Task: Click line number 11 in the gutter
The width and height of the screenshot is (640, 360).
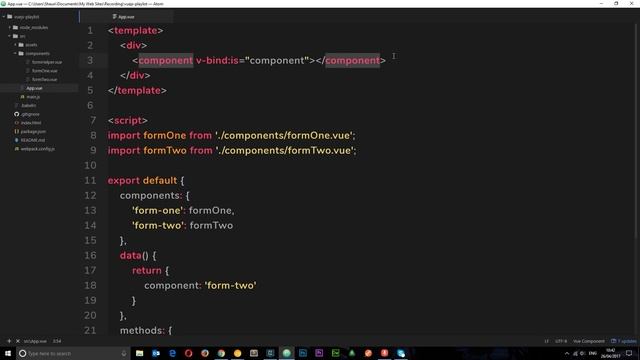Action: pyautogui.click(x=90, y=180)
